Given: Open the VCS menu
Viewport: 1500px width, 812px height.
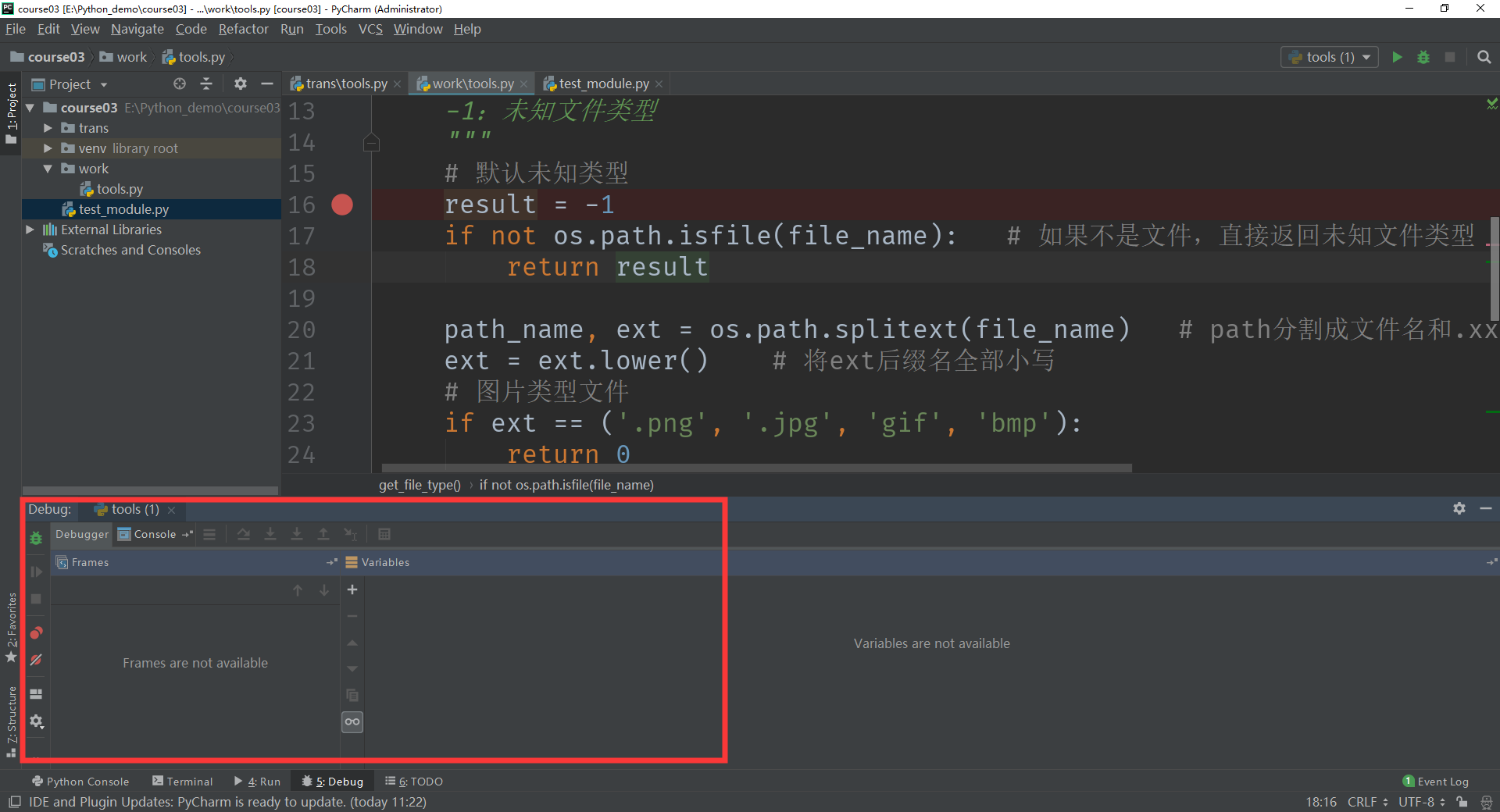Looking at the screenshot, I should click(x=370, y=29).
